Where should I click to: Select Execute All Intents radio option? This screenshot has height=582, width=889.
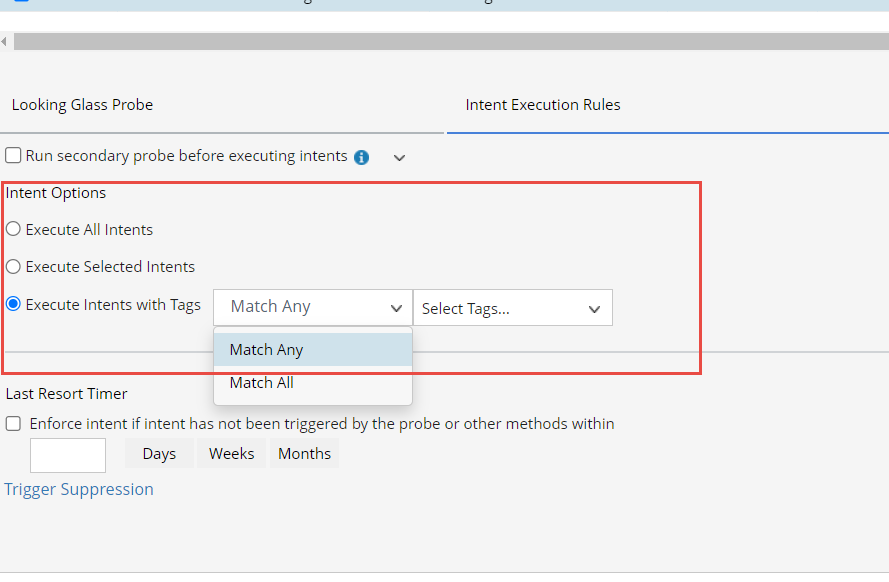coord(13,229)
